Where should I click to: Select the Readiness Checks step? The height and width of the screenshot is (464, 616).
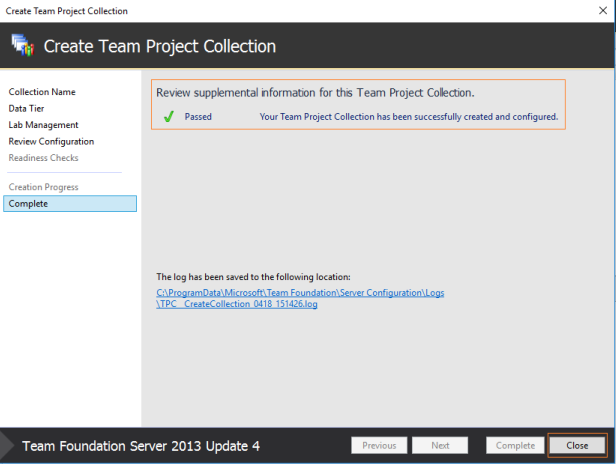click(43, 158)
